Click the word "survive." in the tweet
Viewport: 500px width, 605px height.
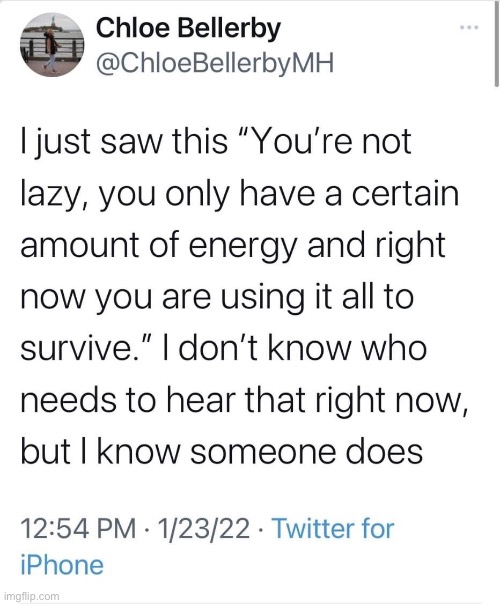tap(81, 349)
